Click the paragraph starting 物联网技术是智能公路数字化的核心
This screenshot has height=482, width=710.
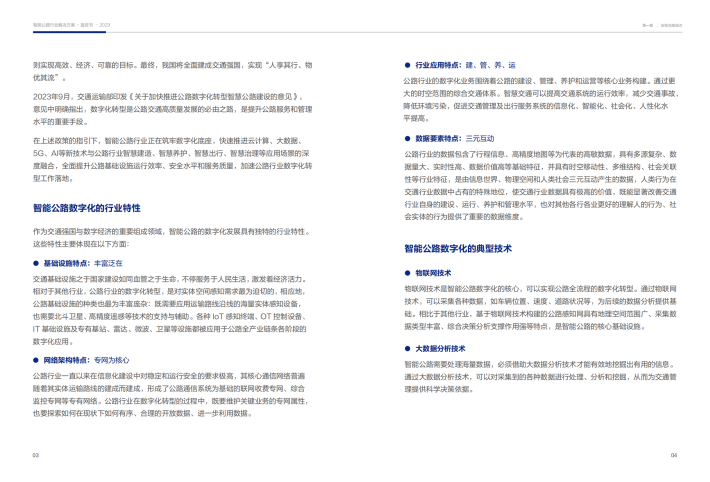pos(541,308)
